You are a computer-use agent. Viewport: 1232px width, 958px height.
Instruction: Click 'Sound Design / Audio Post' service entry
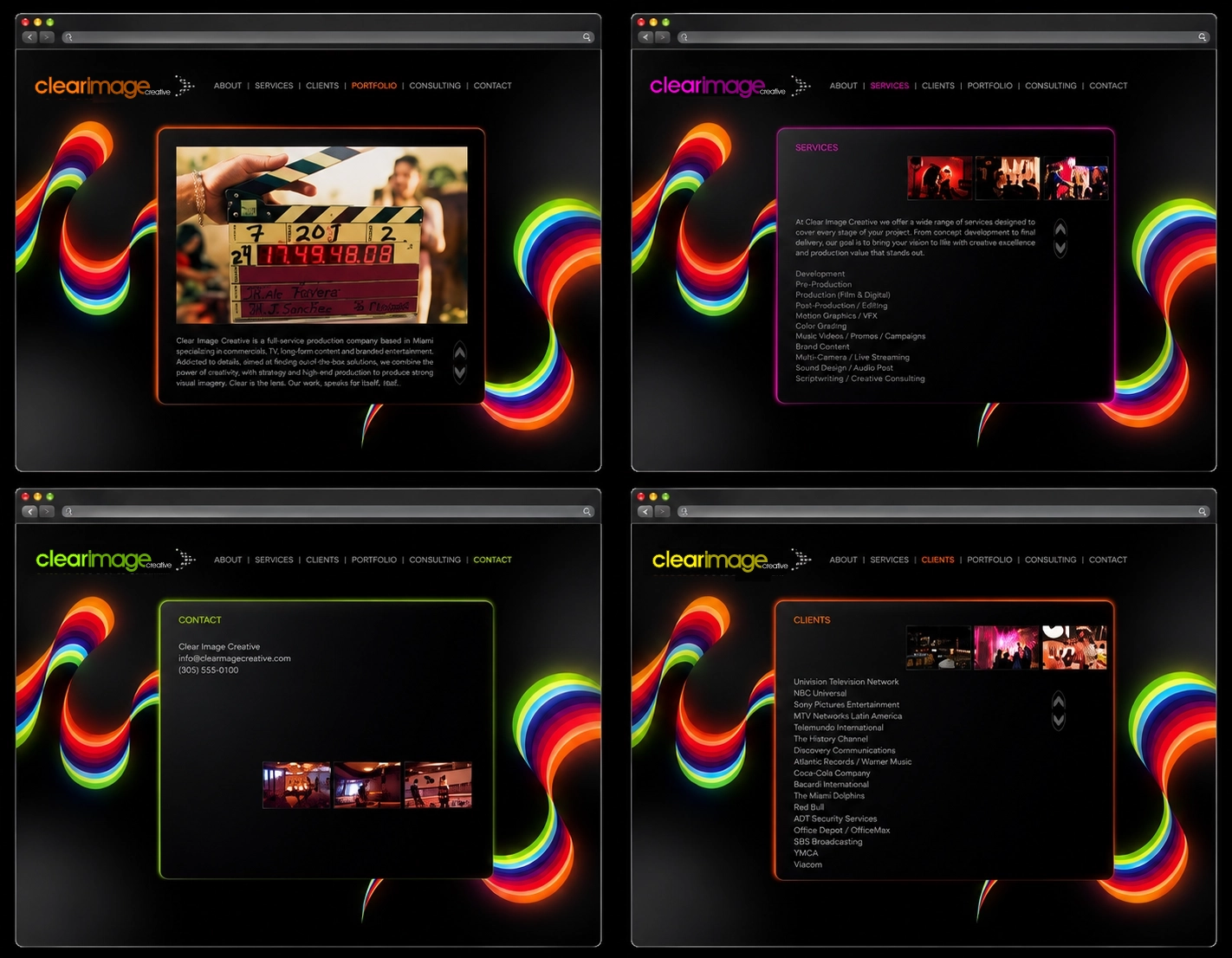(844, 367)
